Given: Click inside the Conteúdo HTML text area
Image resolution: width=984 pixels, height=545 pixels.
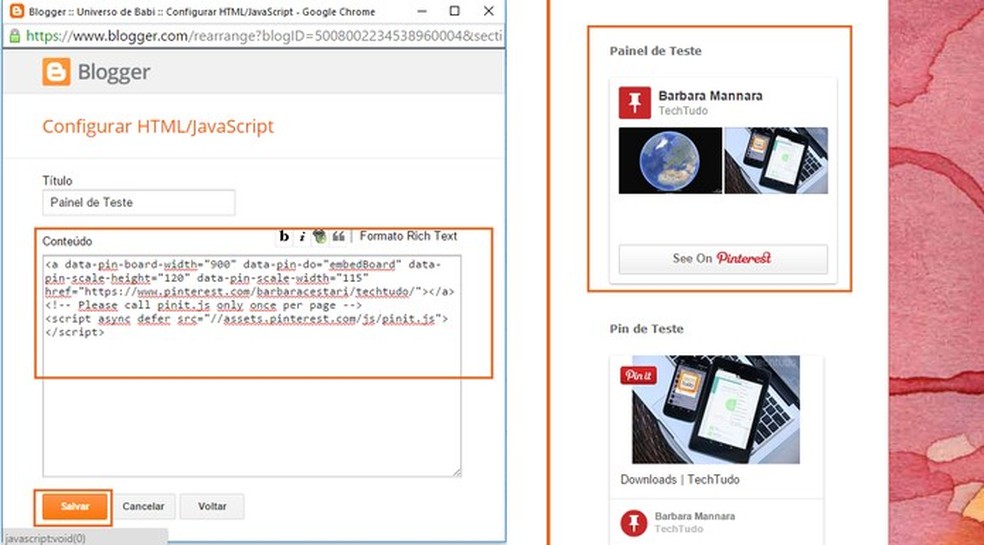Looking at the screenshot, I should pyautogui.click(x=252, y=365).
